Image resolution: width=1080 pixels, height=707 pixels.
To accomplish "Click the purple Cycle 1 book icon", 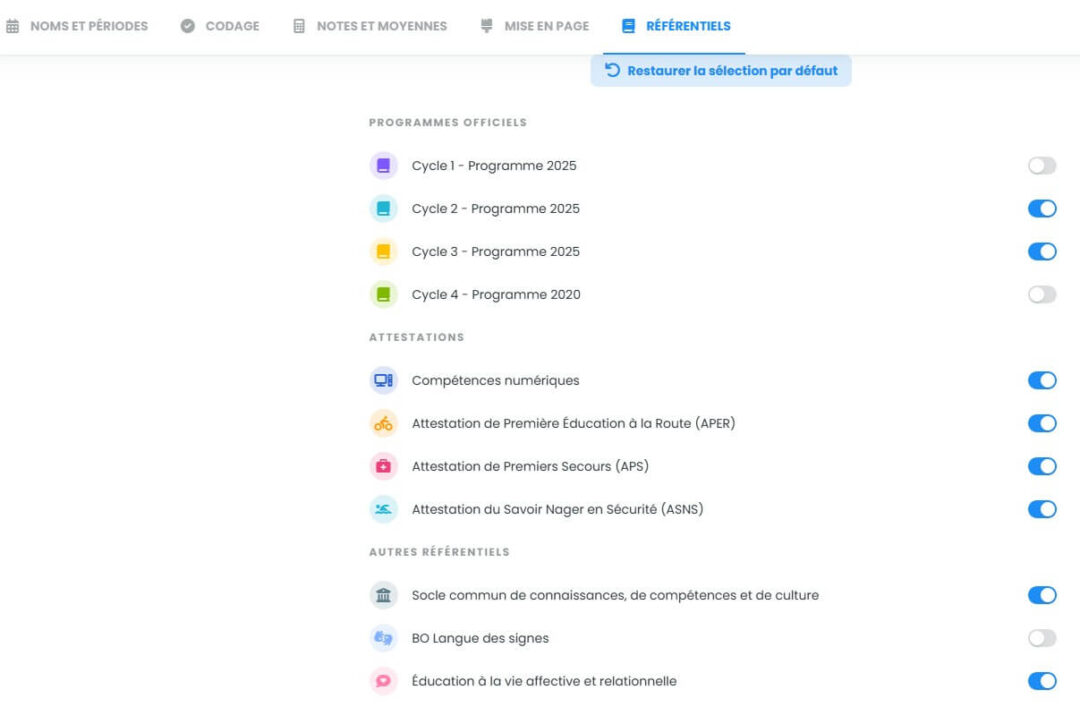I will [x=383, y=166].
